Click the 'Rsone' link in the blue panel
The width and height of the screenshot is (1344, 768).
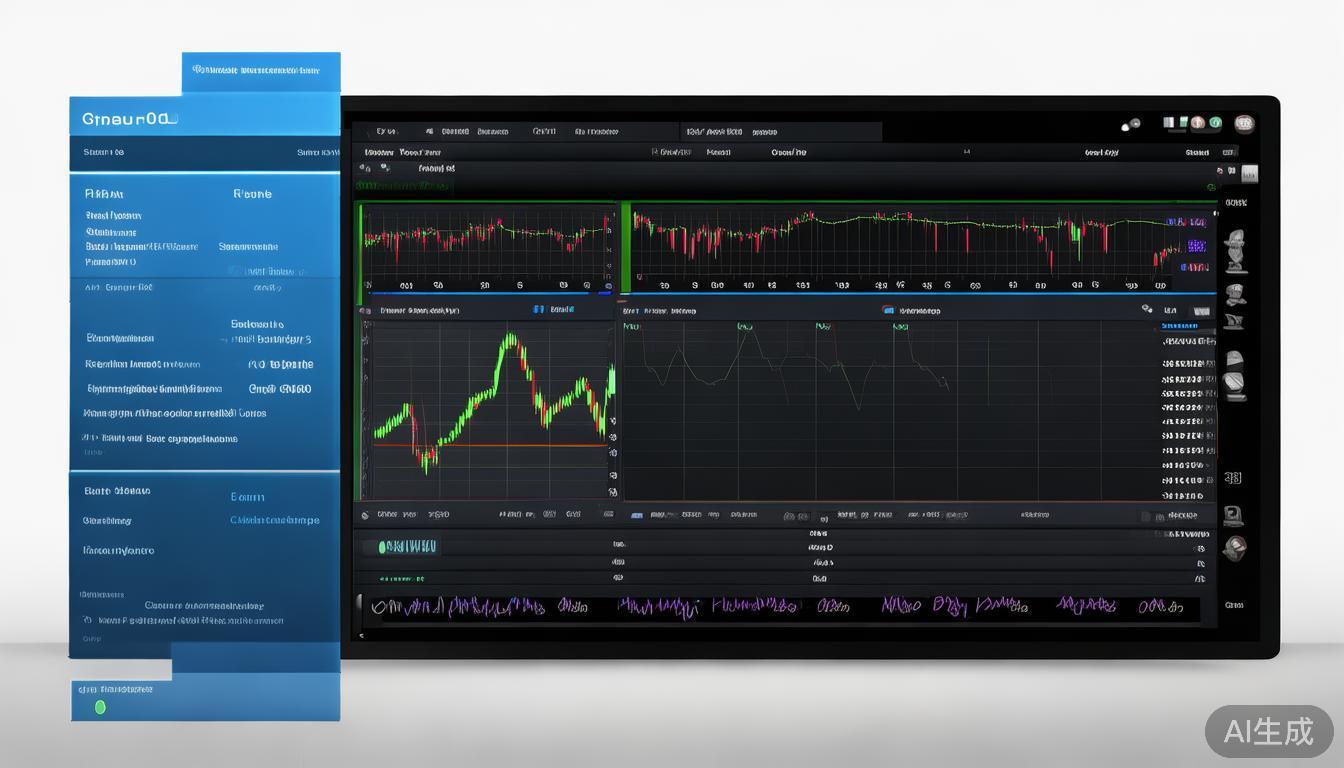tap(252, 194)
